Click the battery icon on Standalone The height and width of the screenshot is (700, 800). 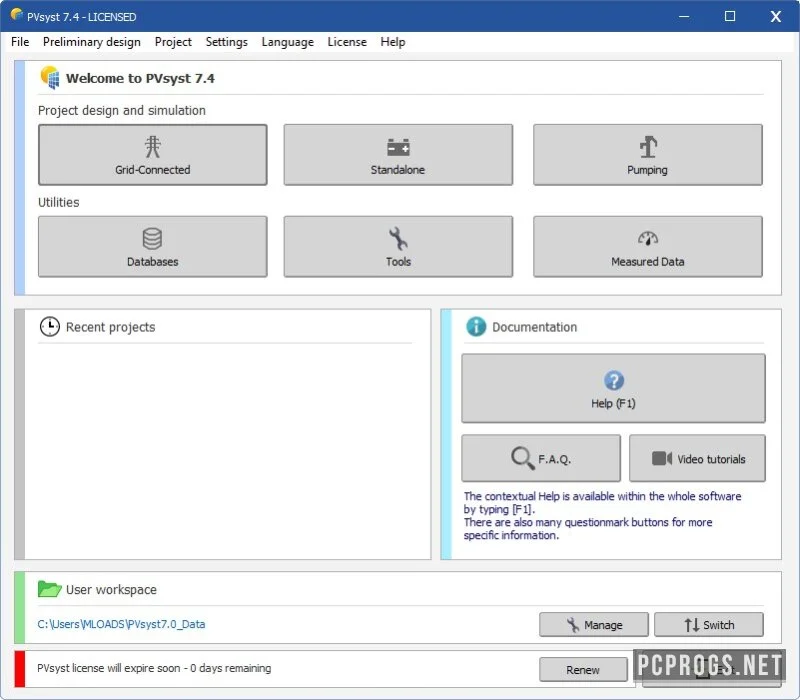tap(398, 147)
